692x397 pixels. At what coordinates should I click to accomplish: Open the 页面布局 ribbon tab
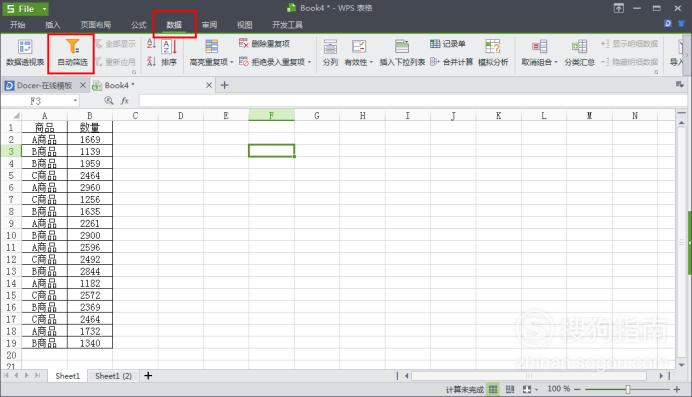(96, 25)
